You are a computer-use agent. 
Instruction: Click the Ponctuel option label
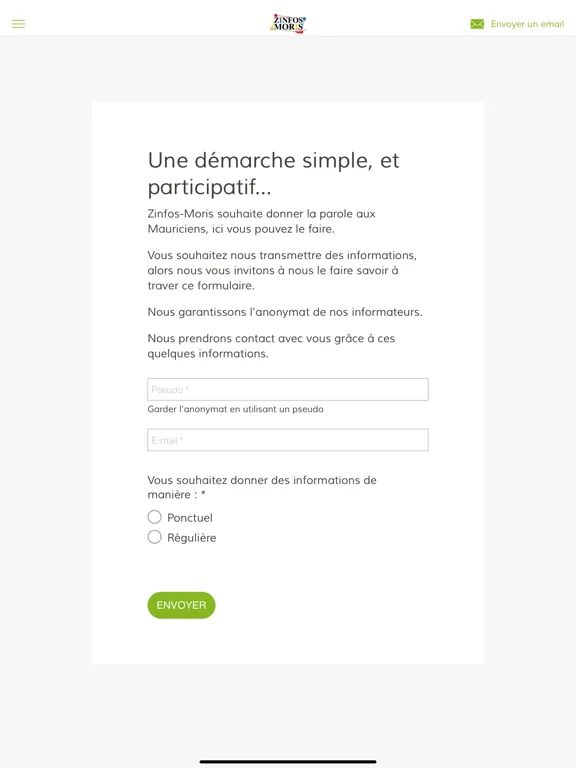190,518
